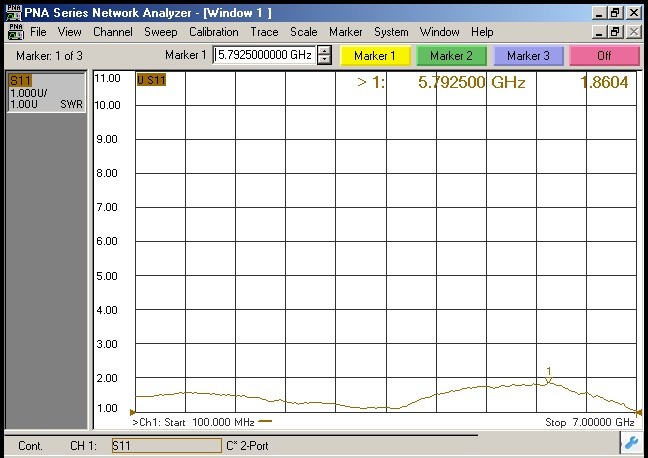Click the Start 100.000 MHz label

pos(209,422)
